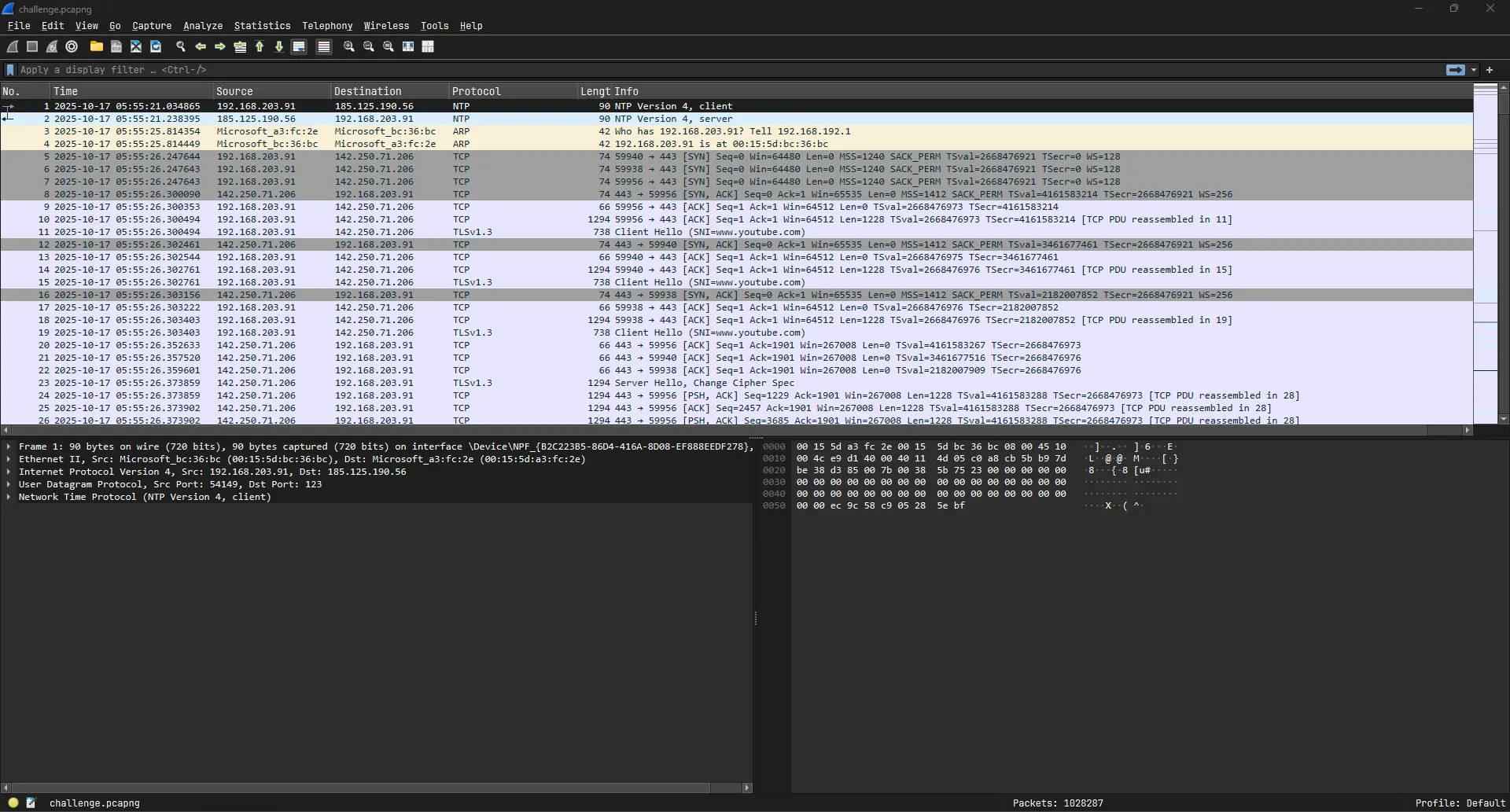Expand the Frame 1 details tree
Screen dimensions: 1510x812
click(x=9, y=446)
